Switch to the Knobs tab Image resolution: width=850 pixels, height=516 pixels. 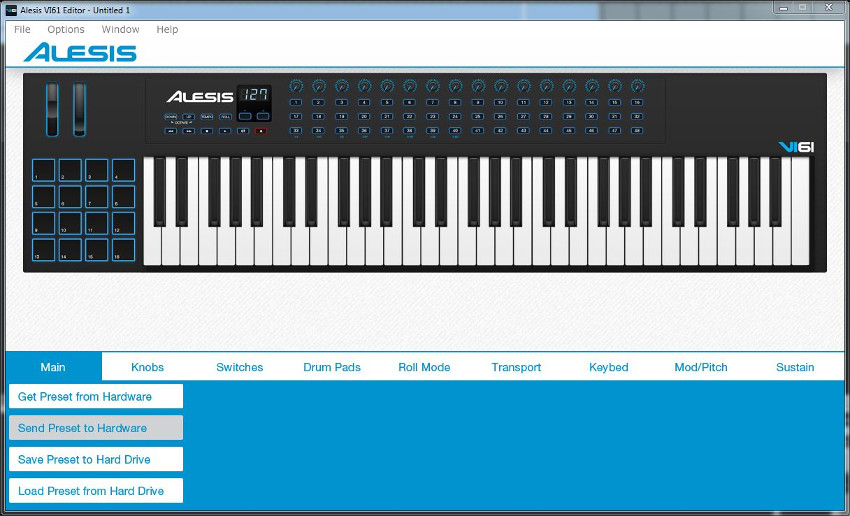coord(147,367)
